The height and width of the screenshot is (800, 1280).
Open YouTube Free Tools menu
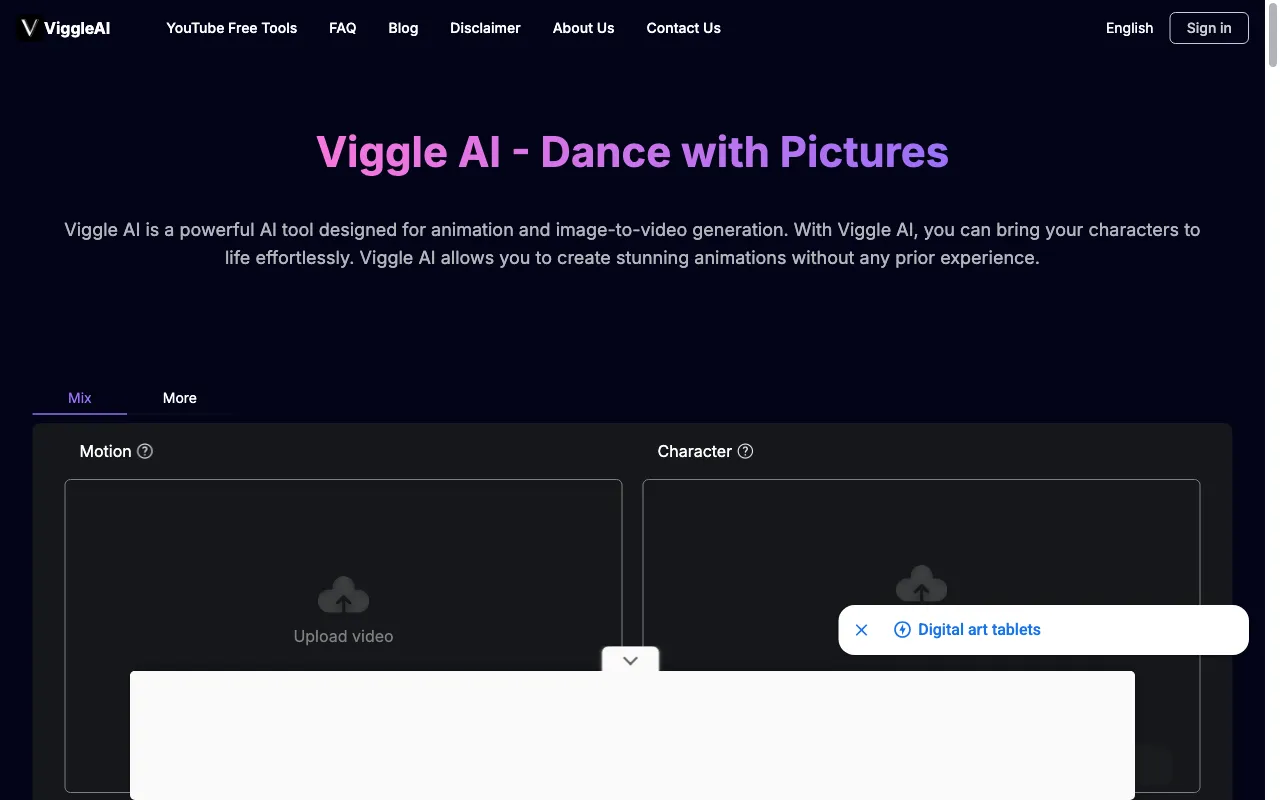point(232,28)
